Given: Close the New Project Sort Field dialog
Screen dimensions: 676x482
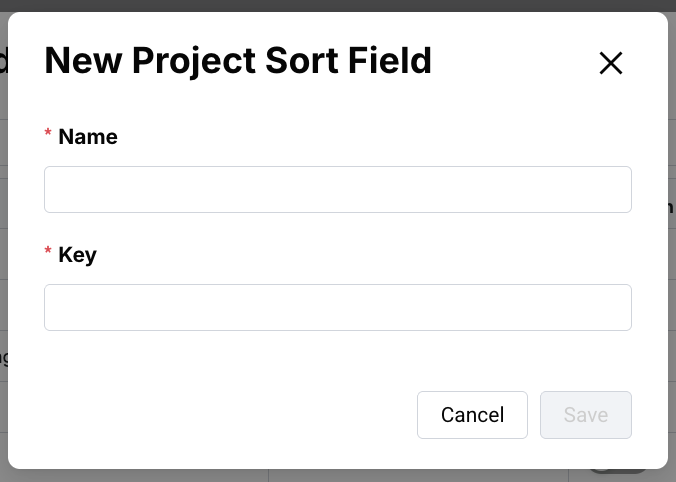Looking at the screenshot, I should click(x=611, y=63).
